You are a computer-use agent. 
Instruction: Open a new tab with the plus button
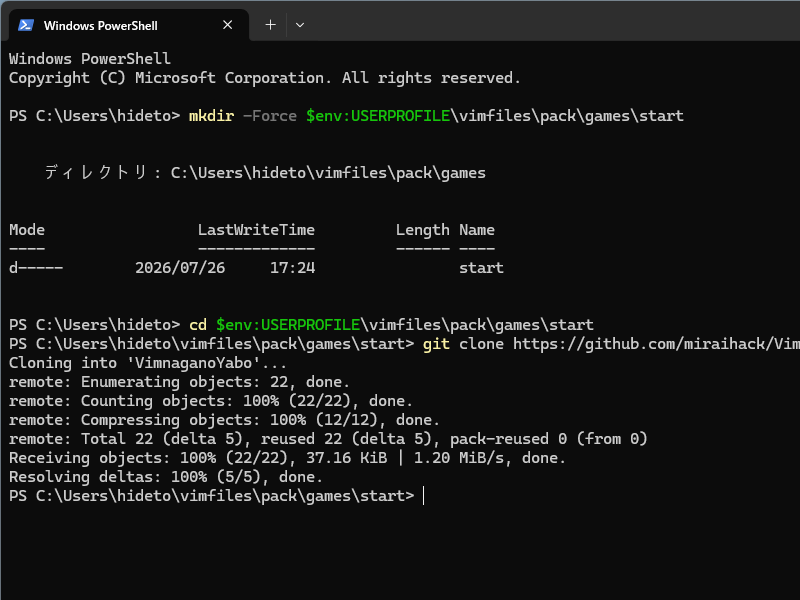[x=270, y=25]
